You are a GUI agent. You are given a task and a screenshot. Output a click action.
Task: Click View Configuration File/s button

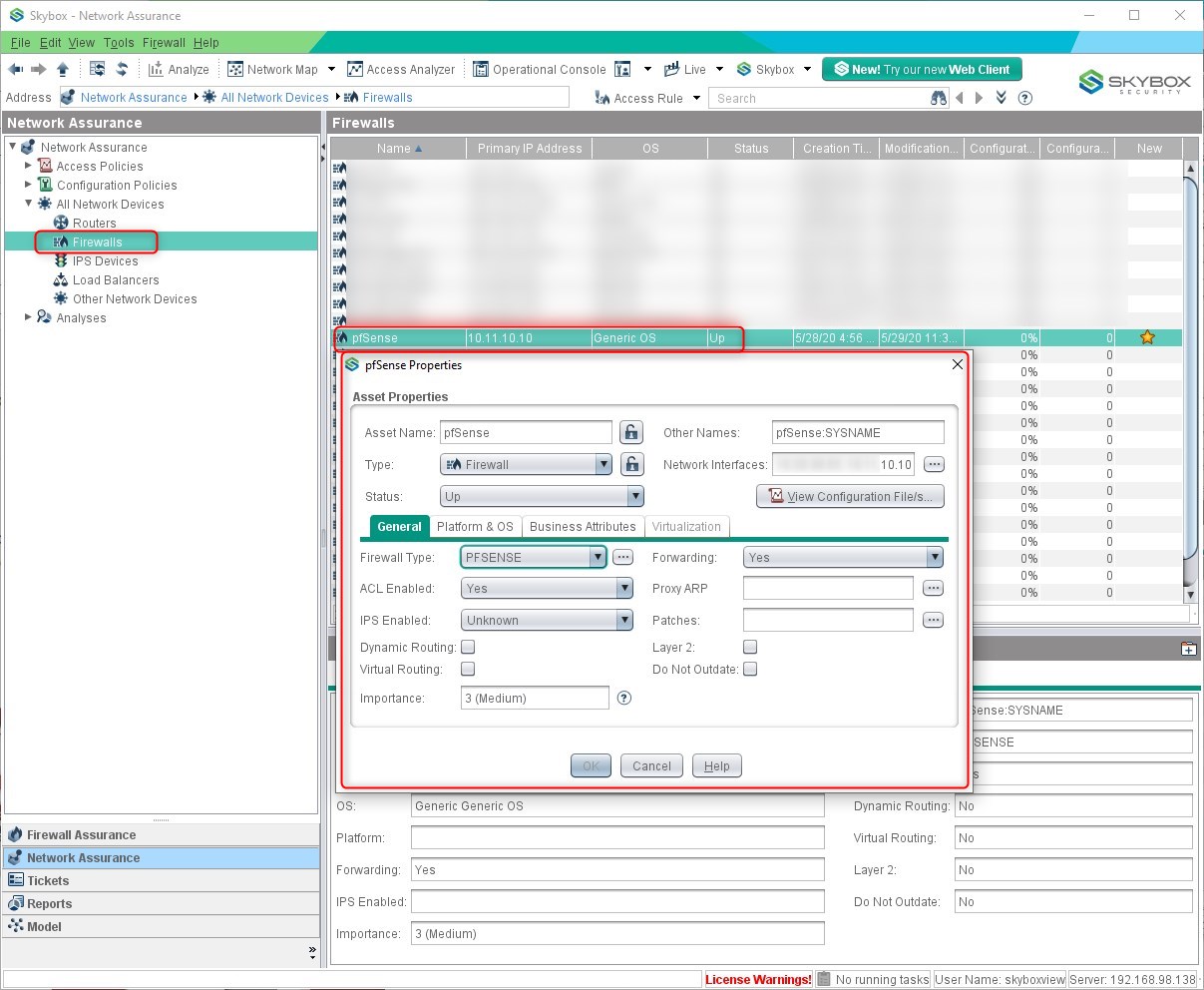click(850, 496)
